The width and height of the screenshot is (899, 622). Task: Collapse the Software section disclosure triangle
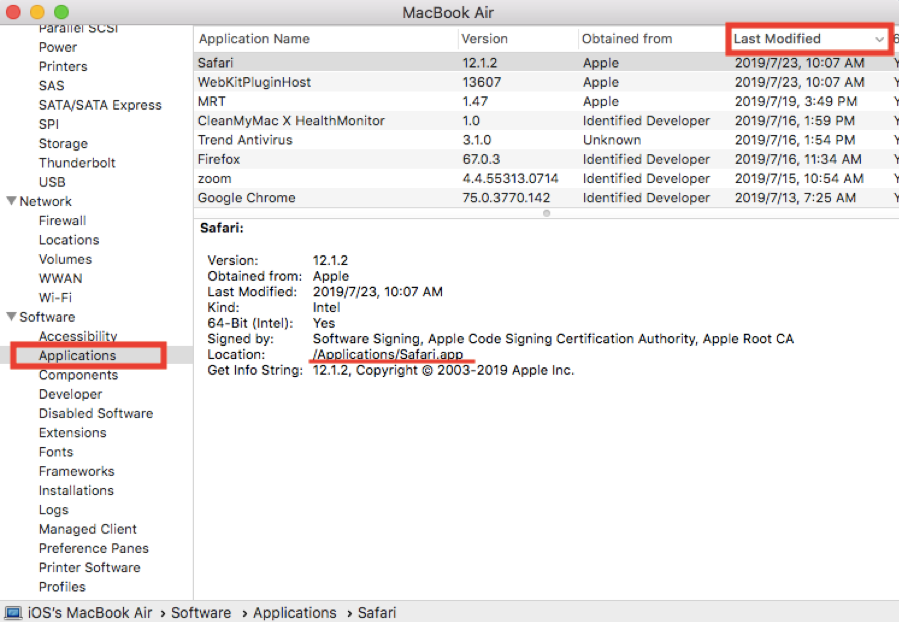click(11, 318)
